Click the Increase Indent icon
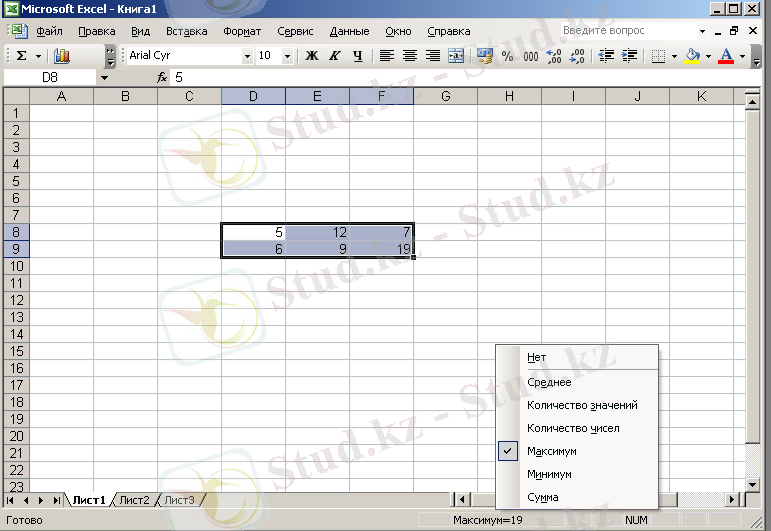Viewport: 771px width, 531px height. 629,56
